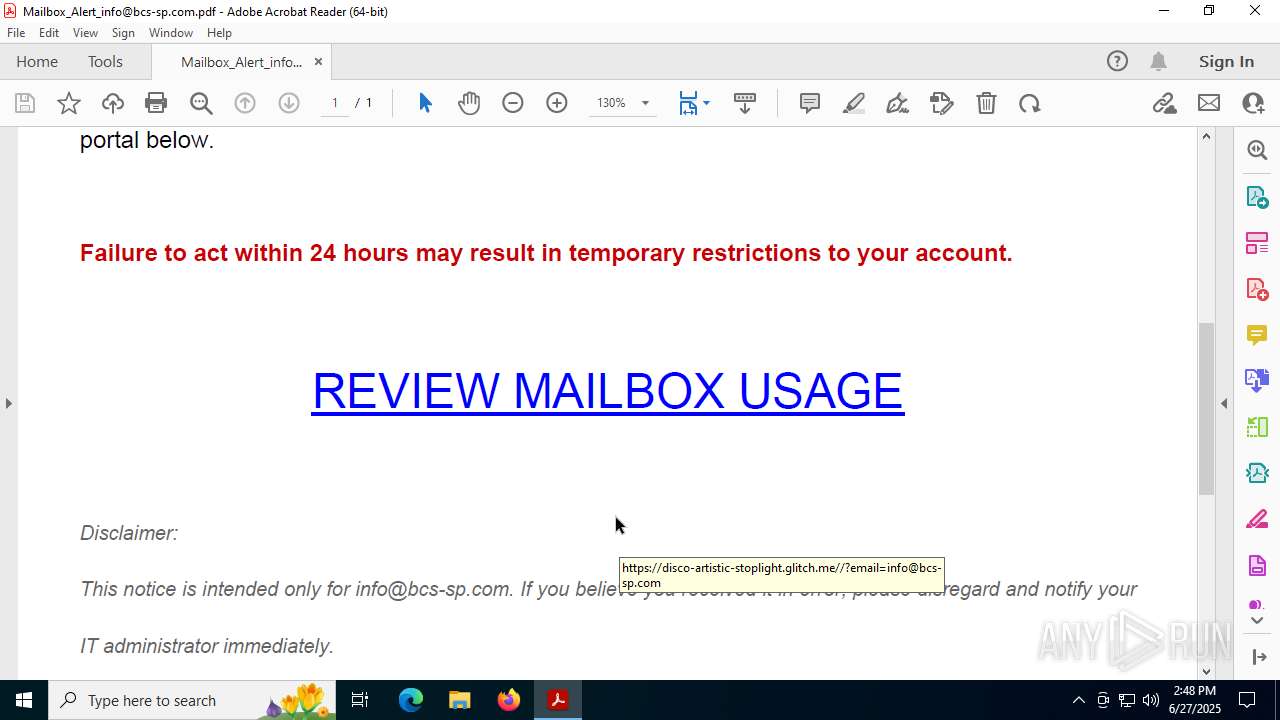This screenshot has height=720, width=1280.
Task: Upload file to cloud icon
Action: tap(113, 103)
